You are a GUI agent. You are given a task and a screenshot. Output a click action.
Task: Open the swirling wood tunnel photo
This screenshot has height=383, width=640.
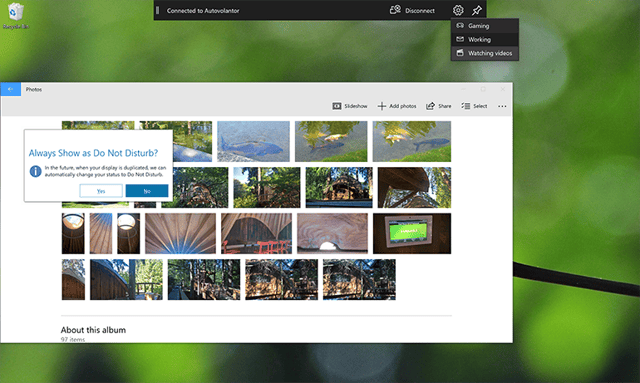pyautogui.click(x=332, y=233)
